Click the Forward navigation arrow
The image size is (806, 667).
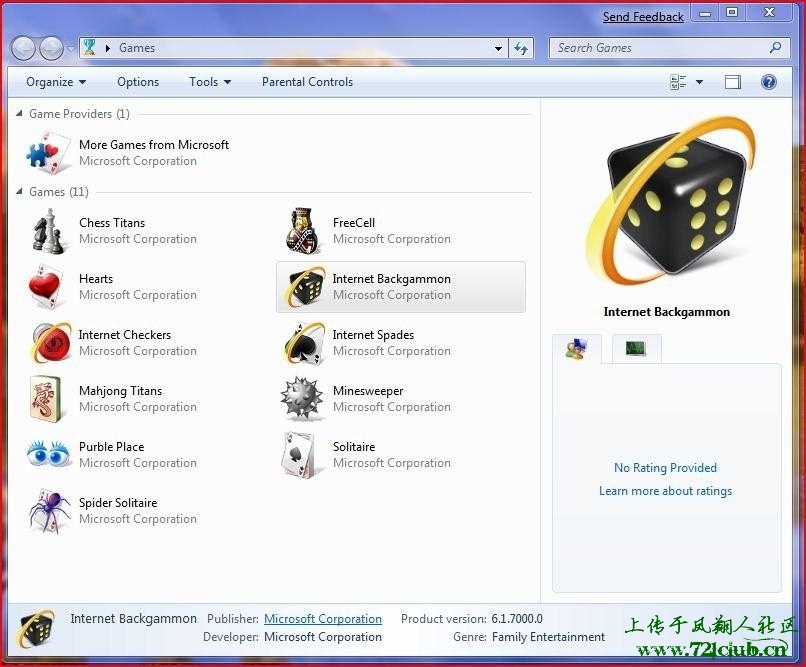click(51, 49)
